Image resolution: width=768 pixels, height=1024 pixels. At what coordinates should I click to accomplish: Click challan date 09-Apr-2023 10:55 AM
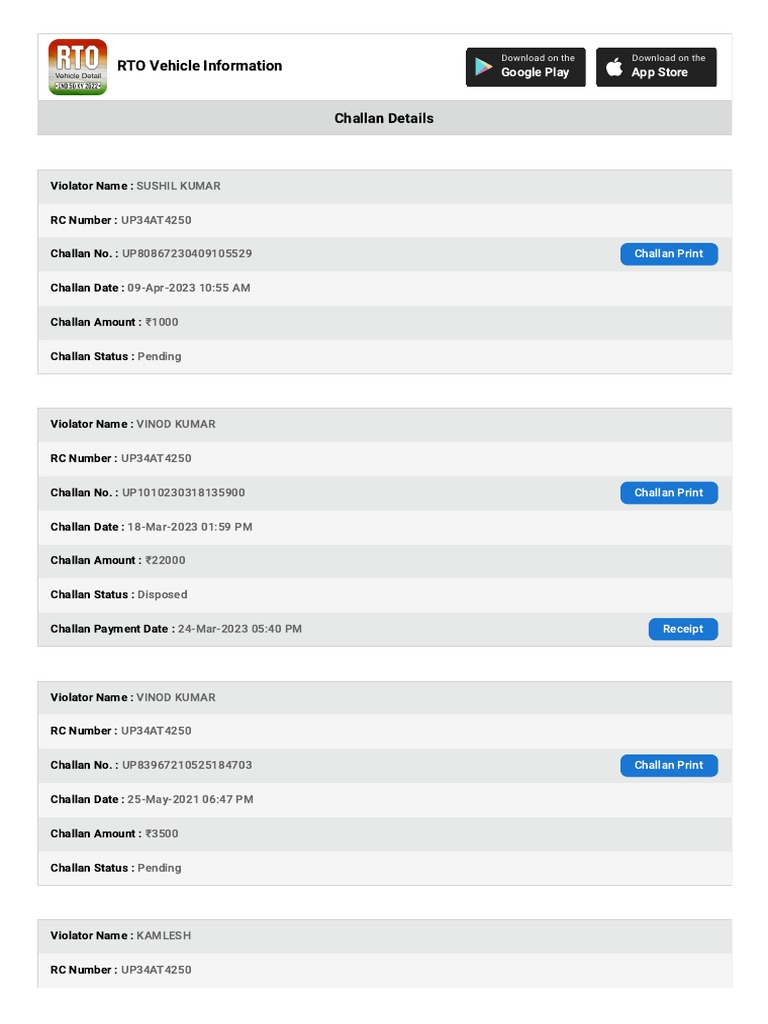click(189, 288)
